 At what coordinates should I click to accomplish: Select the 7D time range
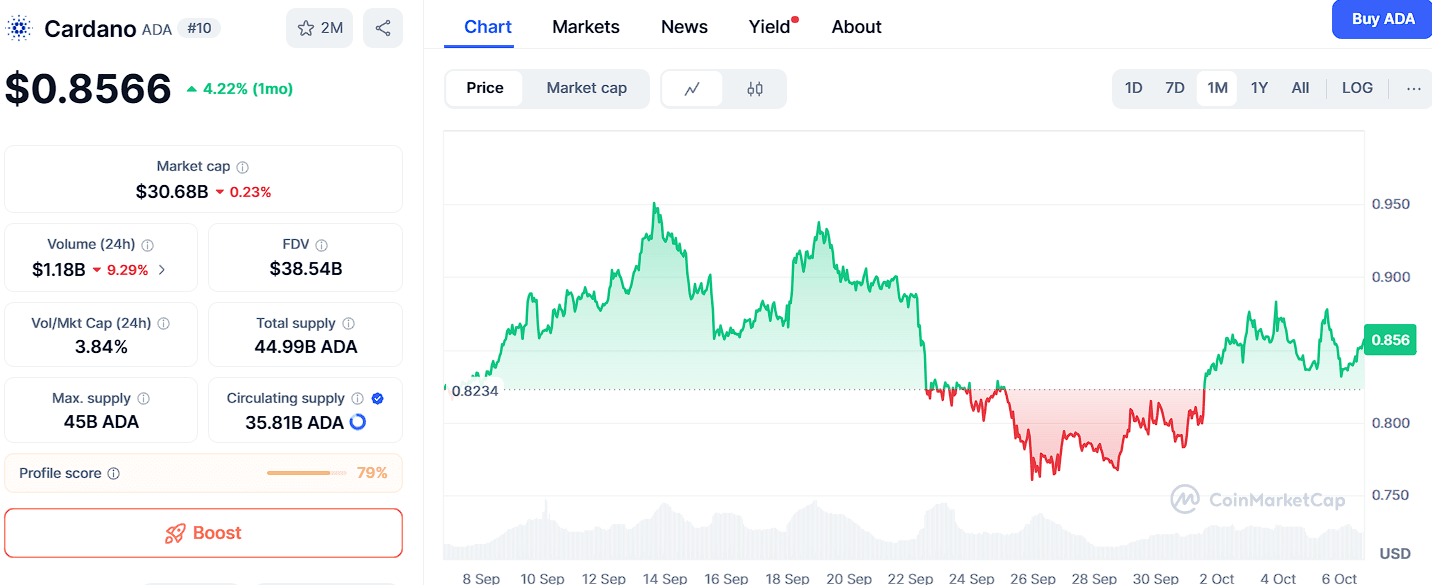[1175, 88]
